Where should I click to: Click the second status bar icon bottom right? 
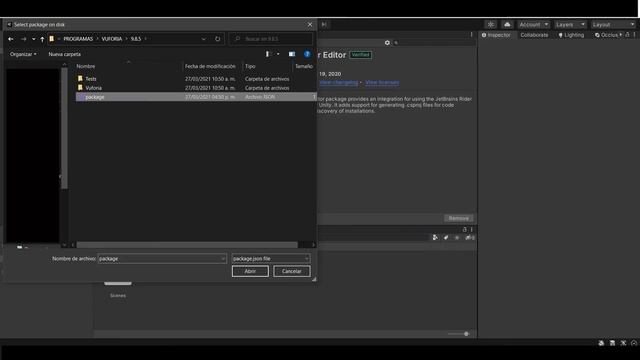click(x=612, y=343)
